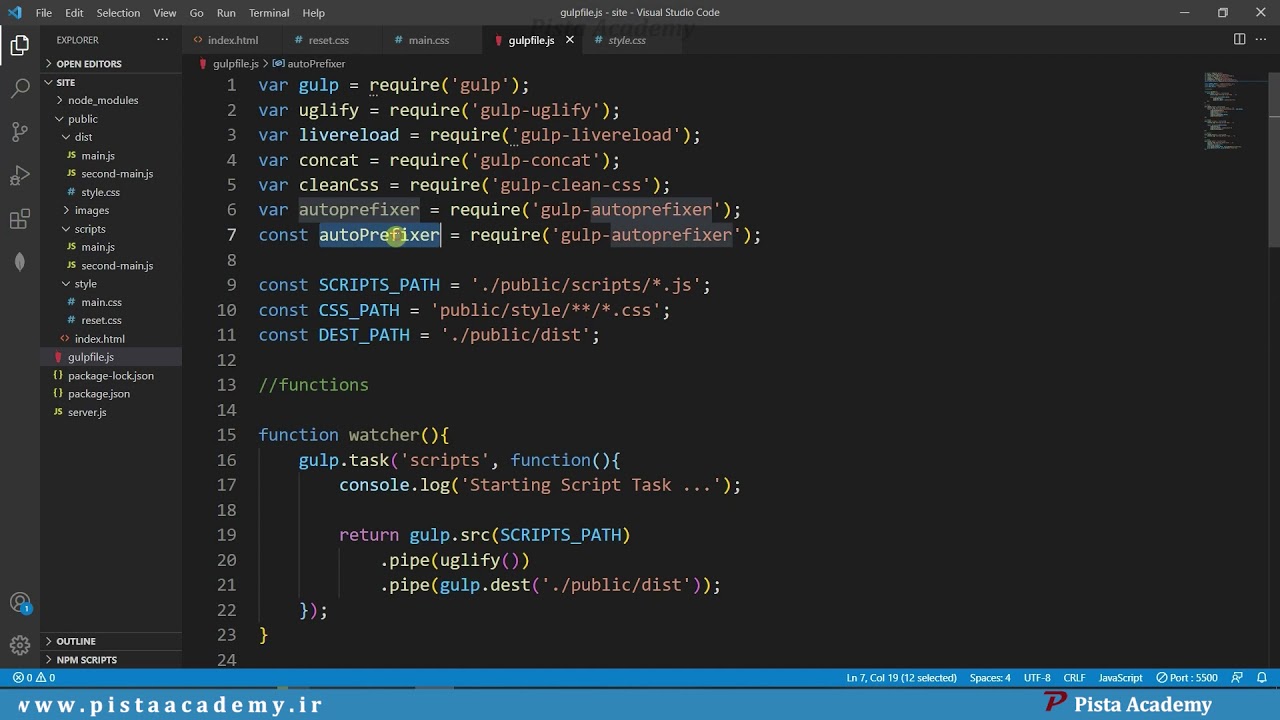Click the notifications bell in status bar
Viewport: 1280px width, 720px height.
click(x=1263, y=678)
